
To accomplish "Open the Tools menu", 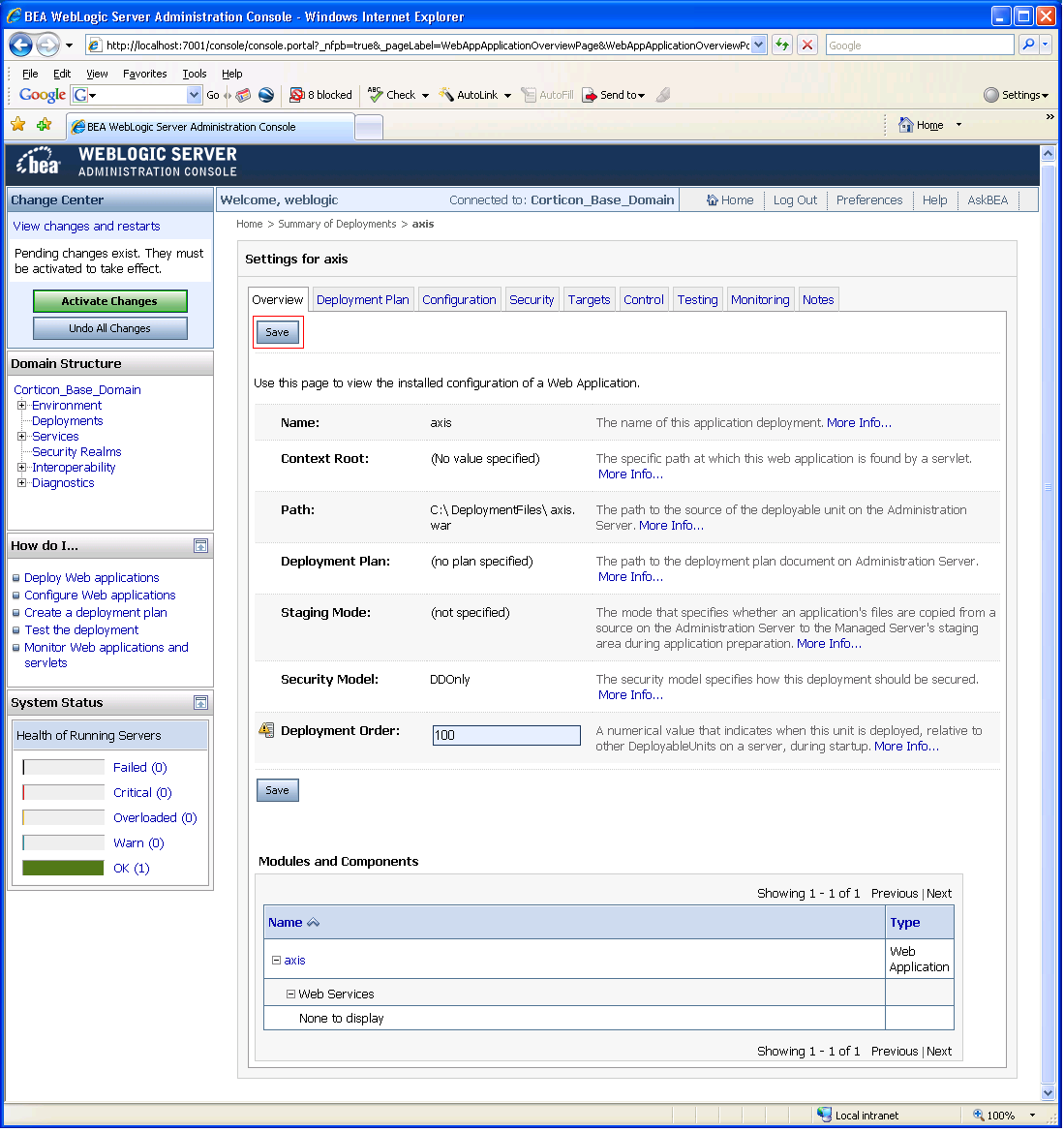I will (x=195, y=74).
